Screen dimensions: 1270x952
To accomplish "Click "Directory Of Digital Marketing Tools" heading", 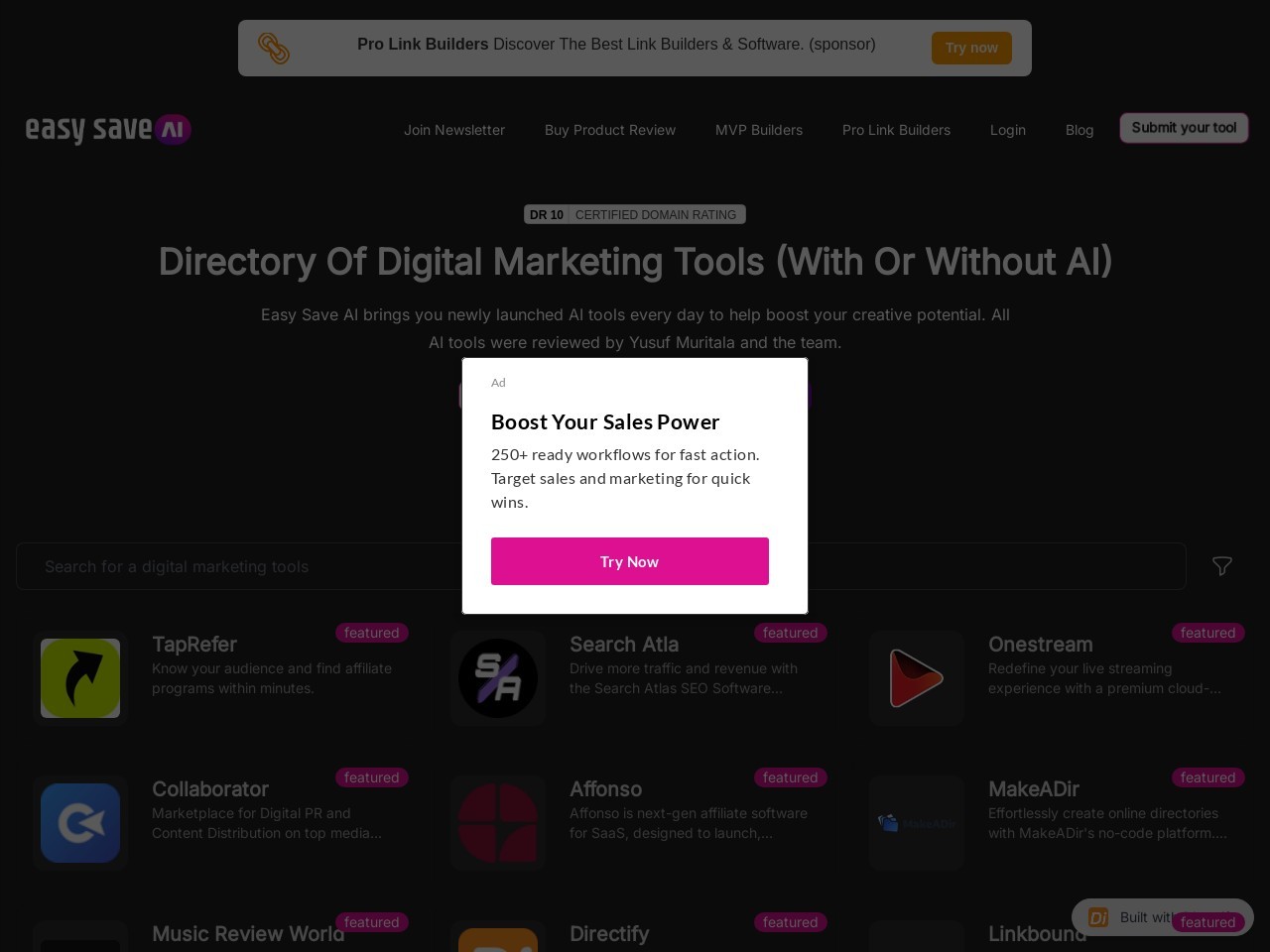I will 635,262.
